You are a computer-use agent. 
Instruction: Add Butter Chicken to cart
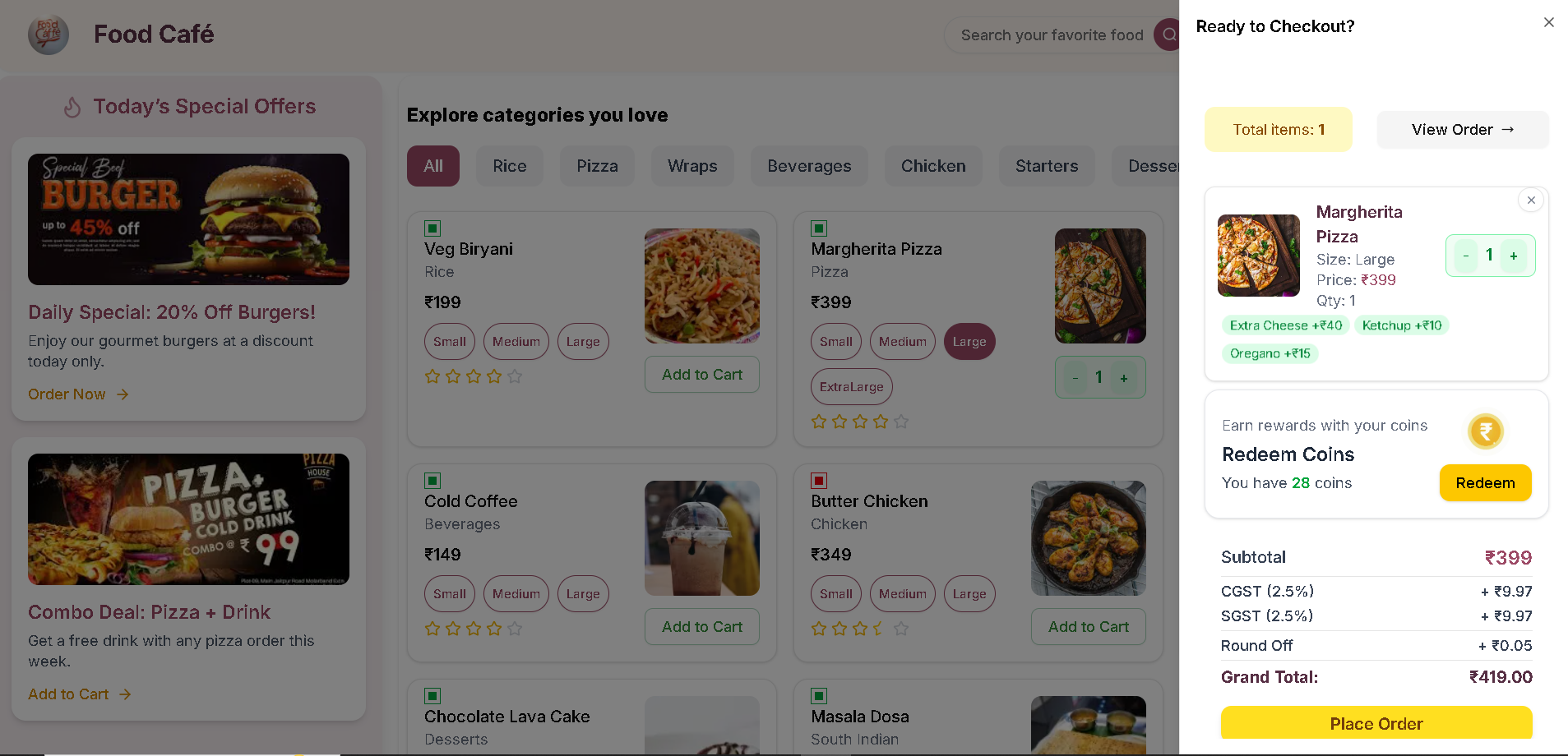pos(1088,627)
